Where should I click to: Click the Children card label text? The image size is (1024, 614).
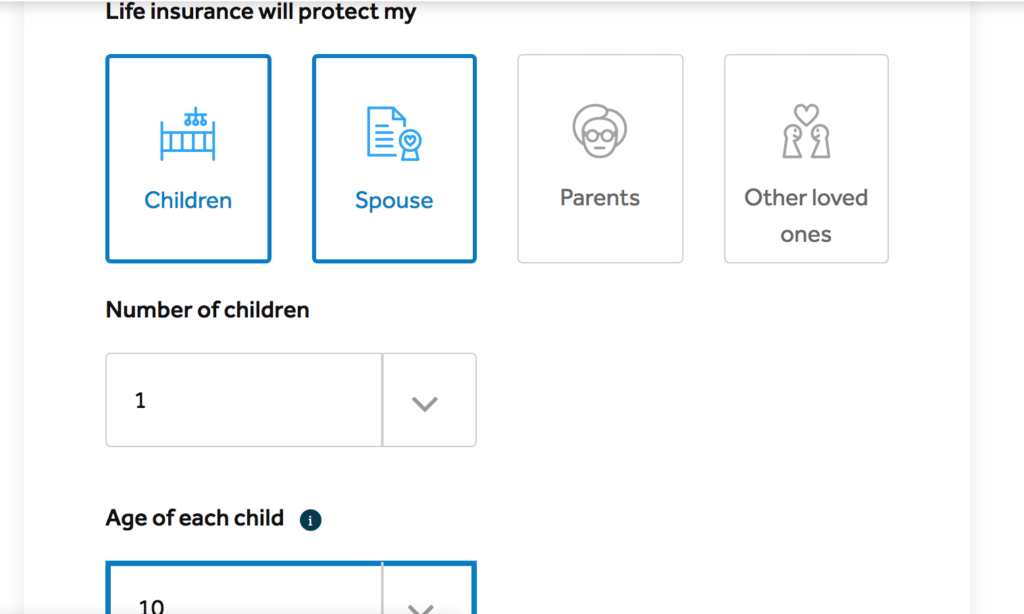coord(188,200)
